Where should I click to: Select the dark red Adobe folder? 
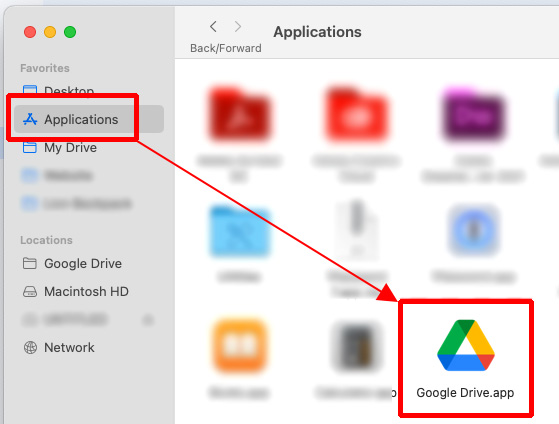click(239, 113)
